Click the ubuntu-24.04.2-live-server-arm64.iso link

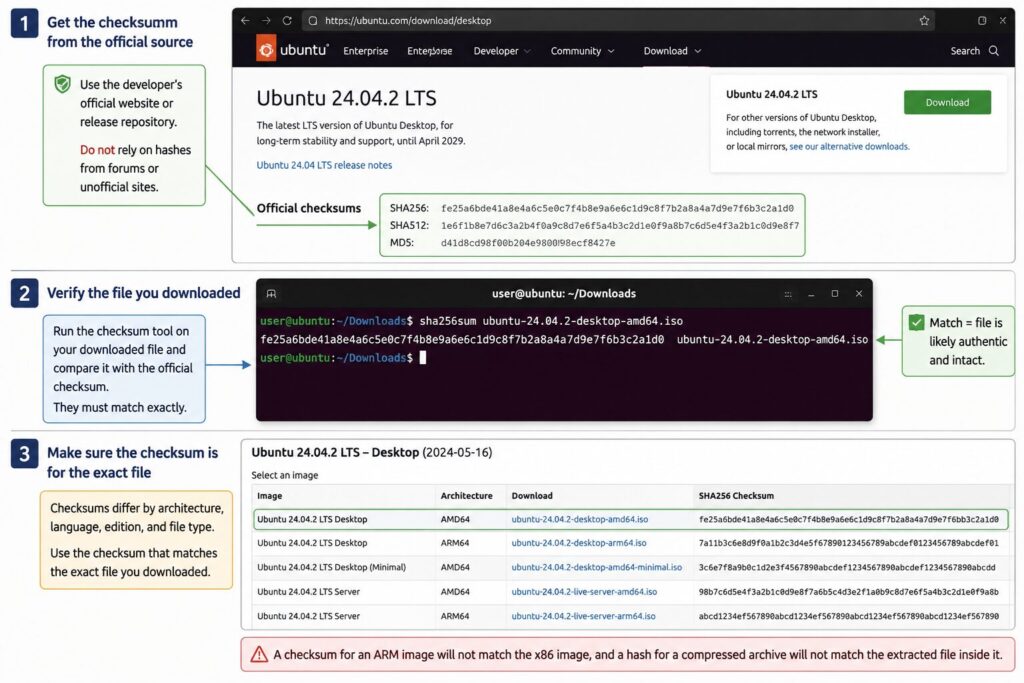tap(583, 616)
